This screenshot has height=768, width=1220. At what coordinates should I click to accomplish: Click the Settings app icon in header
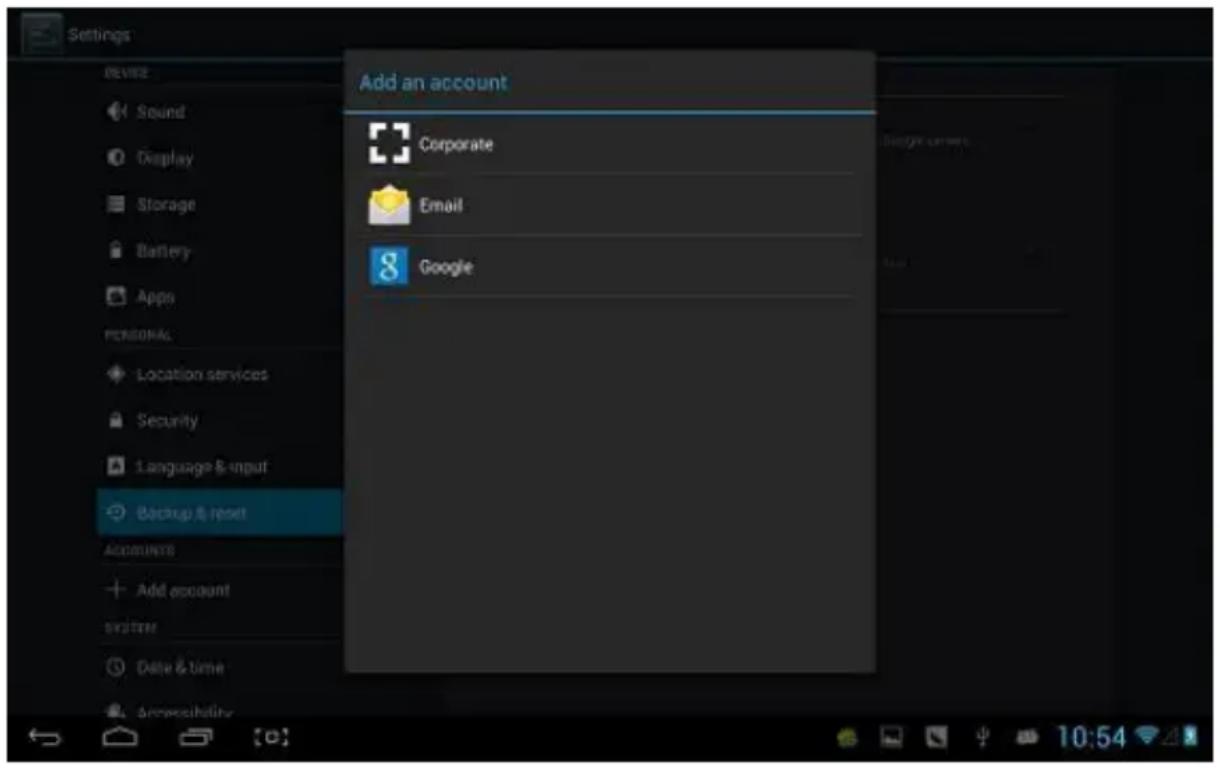coord(41,35)
